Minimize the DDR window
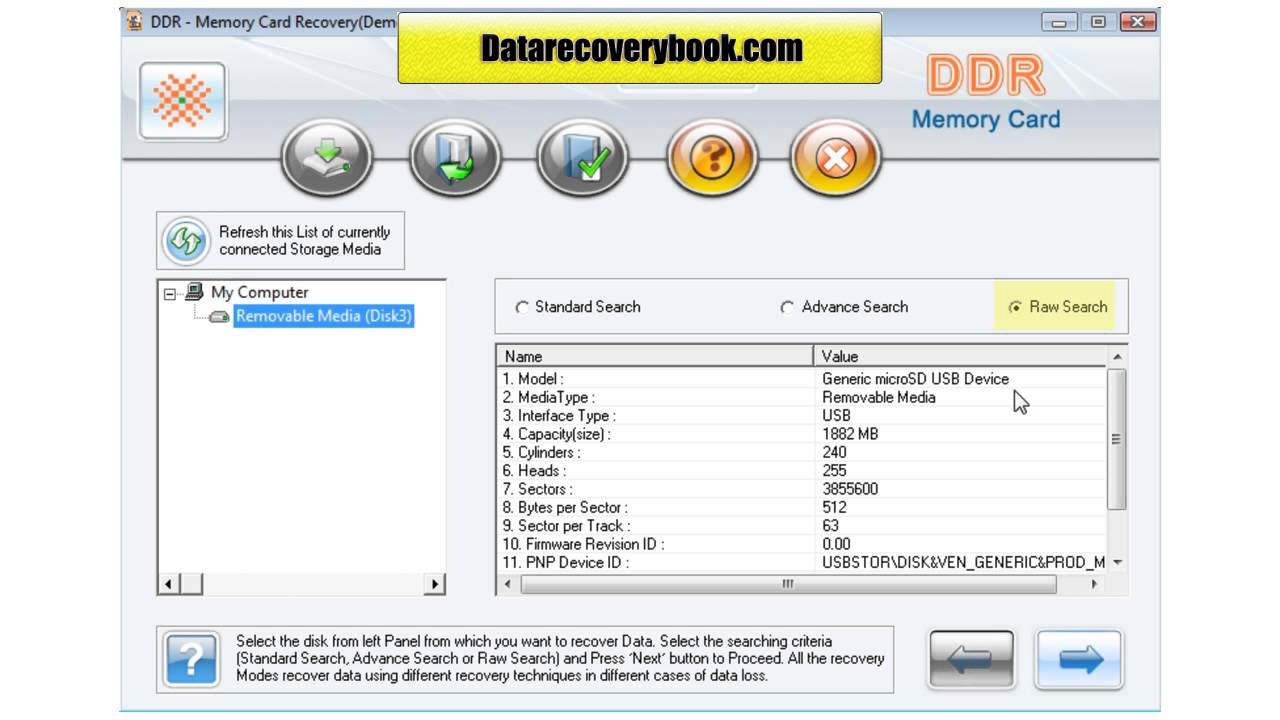This screenshot has height=720, width=1280. [x=1061, y=21]
